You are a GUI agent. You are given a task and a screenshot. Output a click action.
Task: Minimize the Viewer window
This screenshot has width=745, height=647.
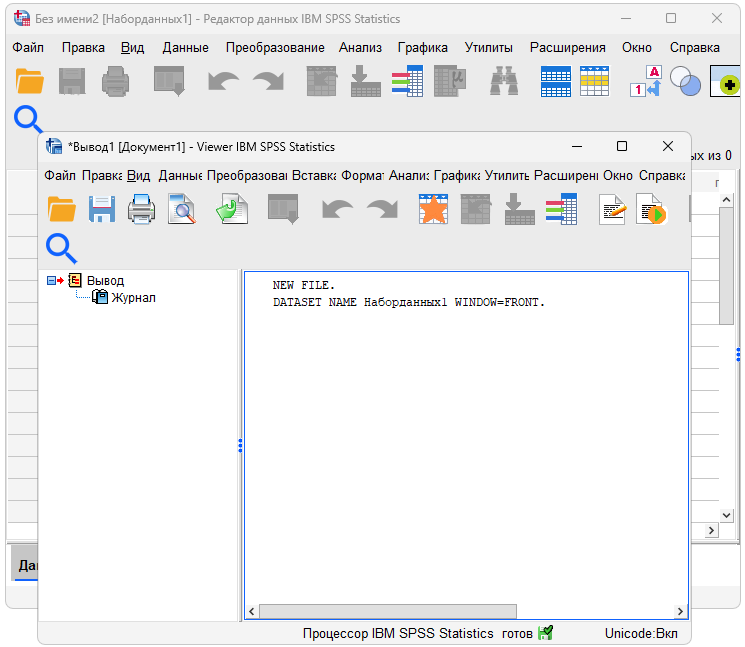pos(577,146)
